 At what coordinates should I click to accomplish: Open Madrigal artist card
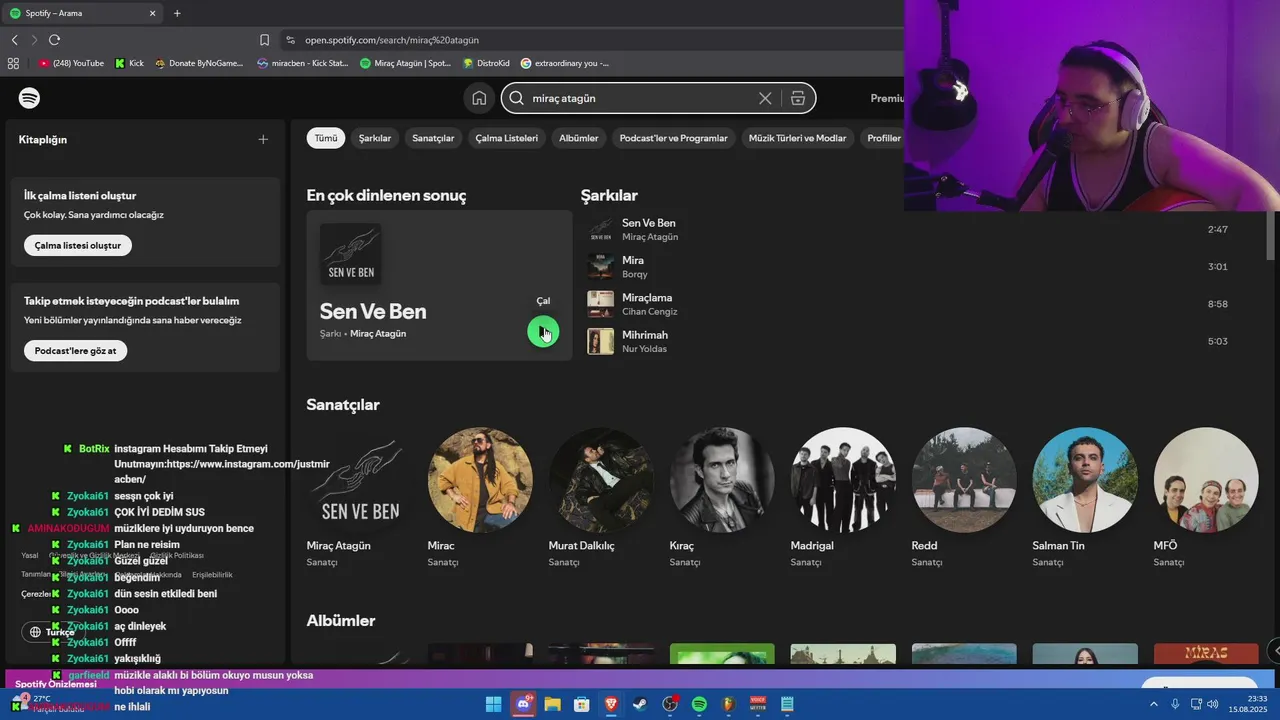[843, 500]
